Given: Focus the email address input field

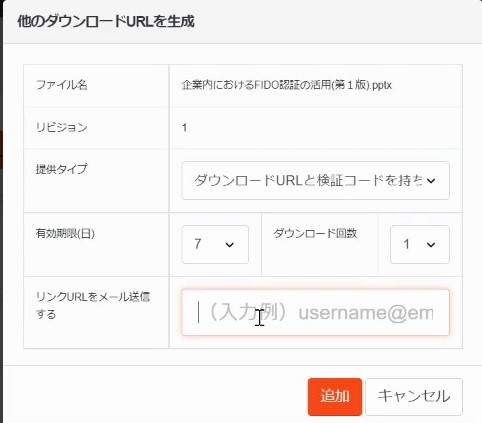Looking at the screenshot, I should coord(315,312).
